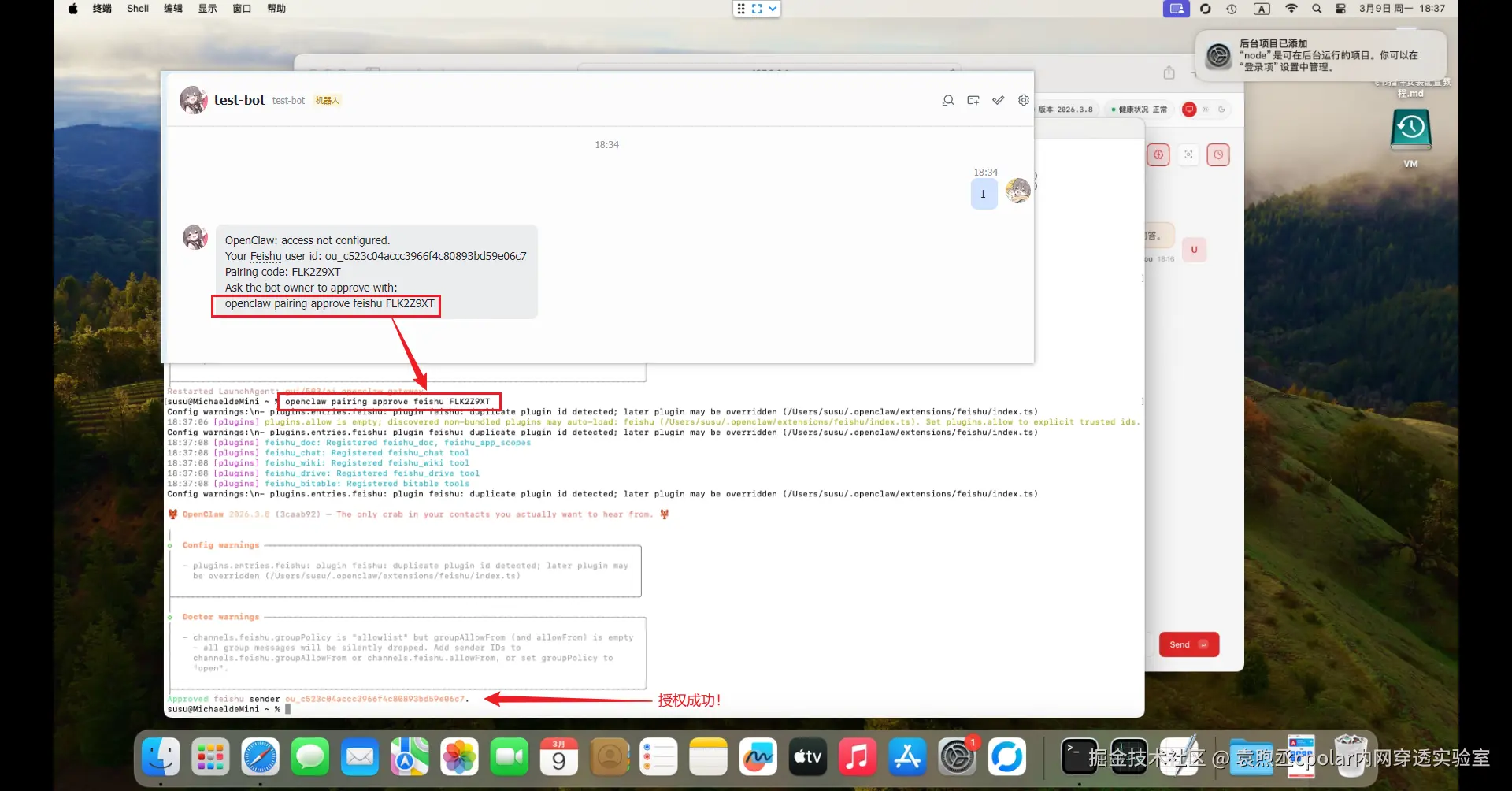Image resolution: width=1512 pixels, height=791 pixels.
Task: Open Reminders from the Dock
Action: point(658,757)
